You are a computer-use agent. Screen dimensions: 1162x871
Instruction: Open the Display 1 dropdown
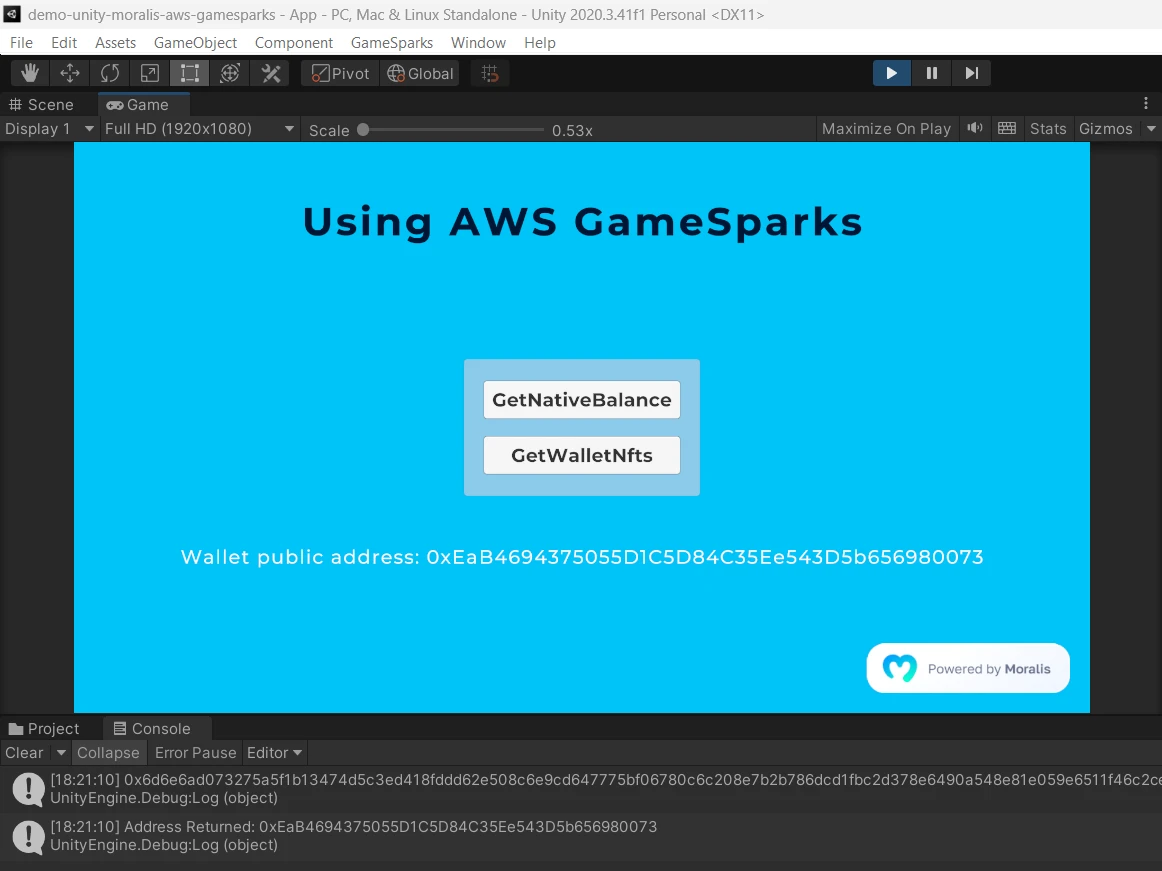coord(49,129)
